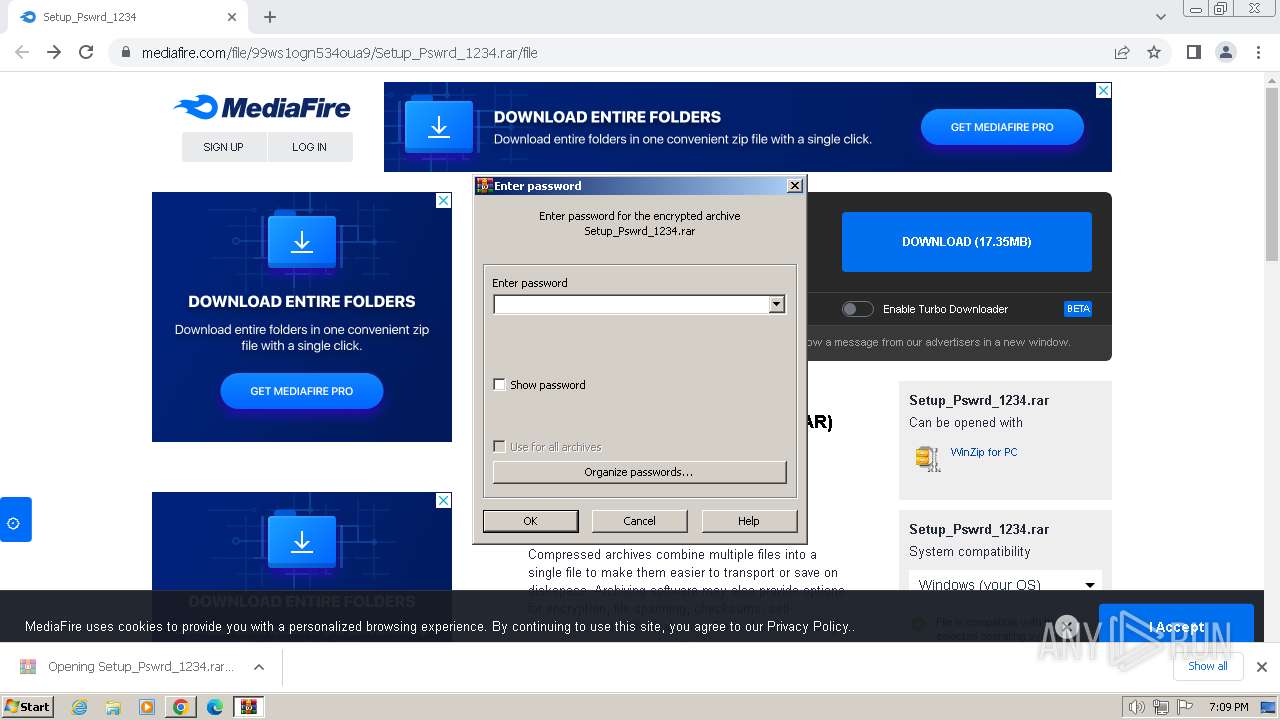Open media player from taskbar
The image size is (1280, 720).
(x=147, y=707)
